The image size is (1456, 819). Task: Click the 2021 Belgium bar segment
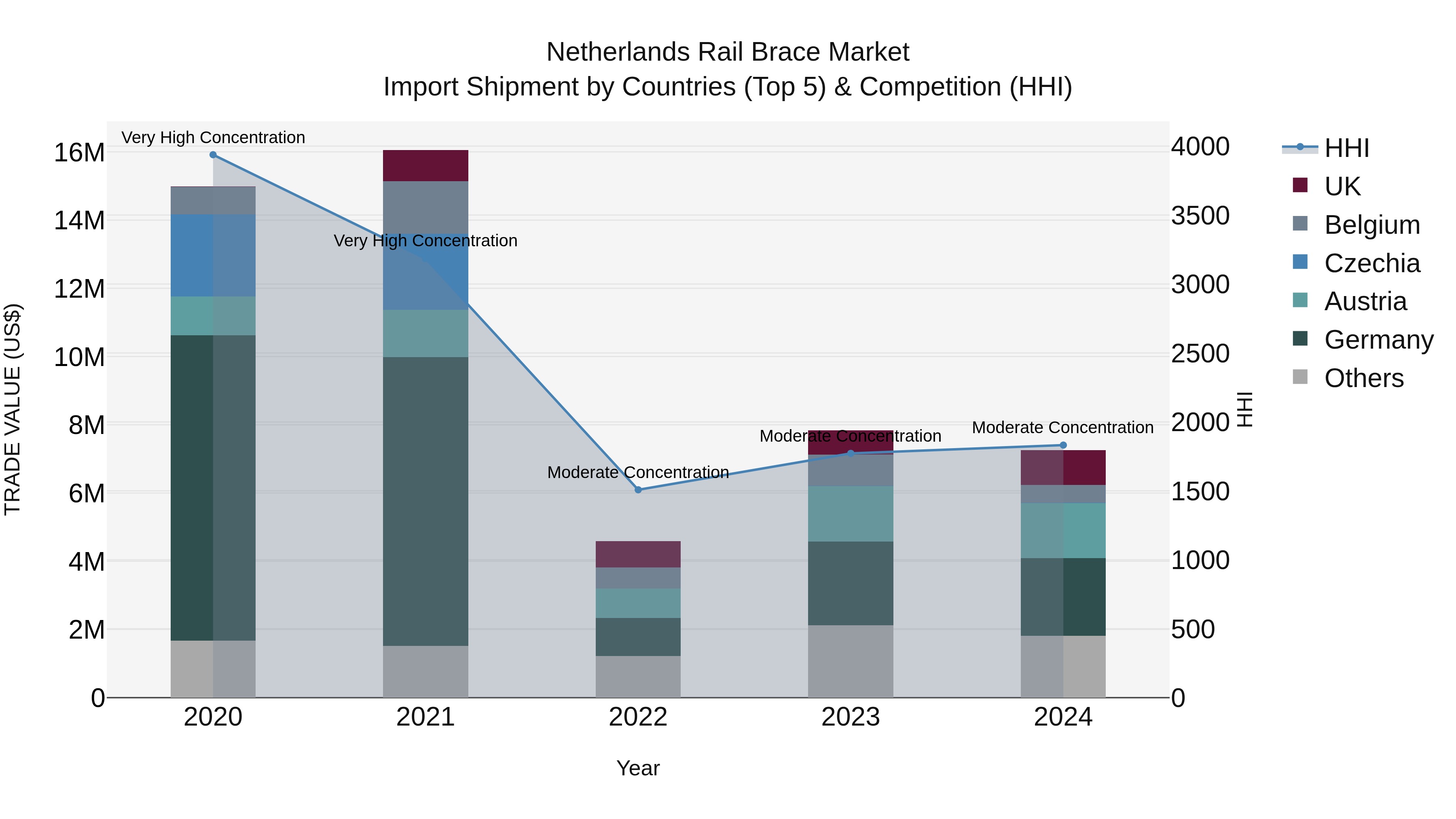[x=425, y=207]
